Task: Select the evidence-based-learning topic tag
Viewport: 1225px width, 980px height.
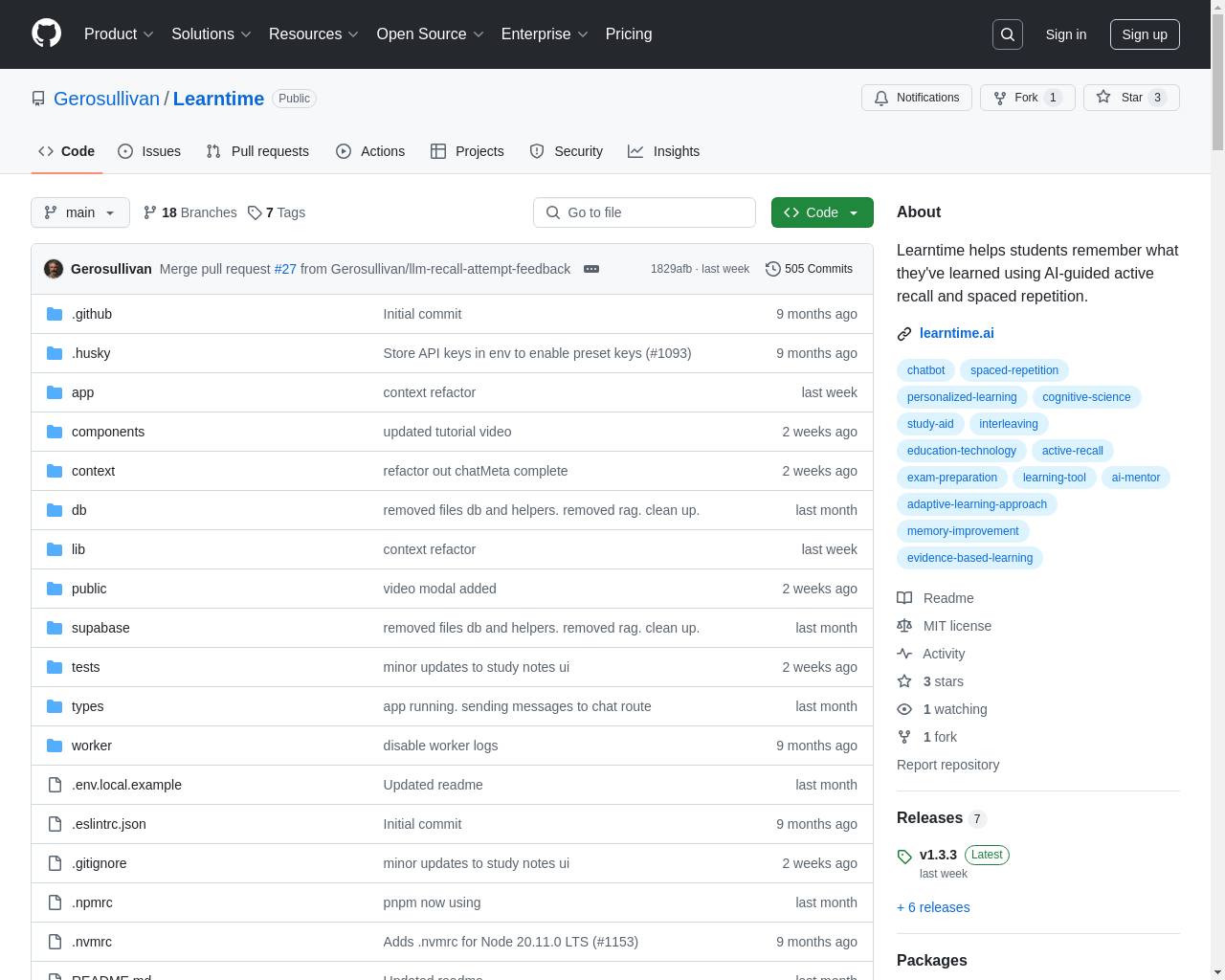Action: (x=969, y=558)
